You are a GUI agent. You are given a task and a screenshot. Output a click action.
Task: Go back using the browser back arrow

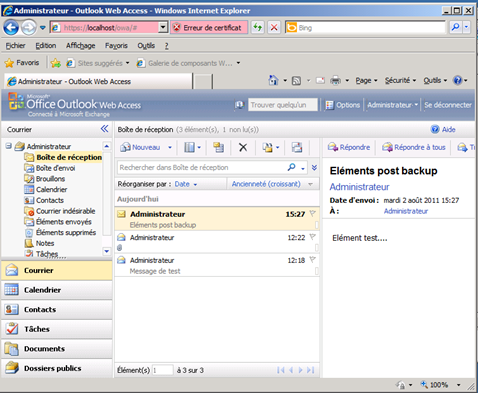[11, 28]
